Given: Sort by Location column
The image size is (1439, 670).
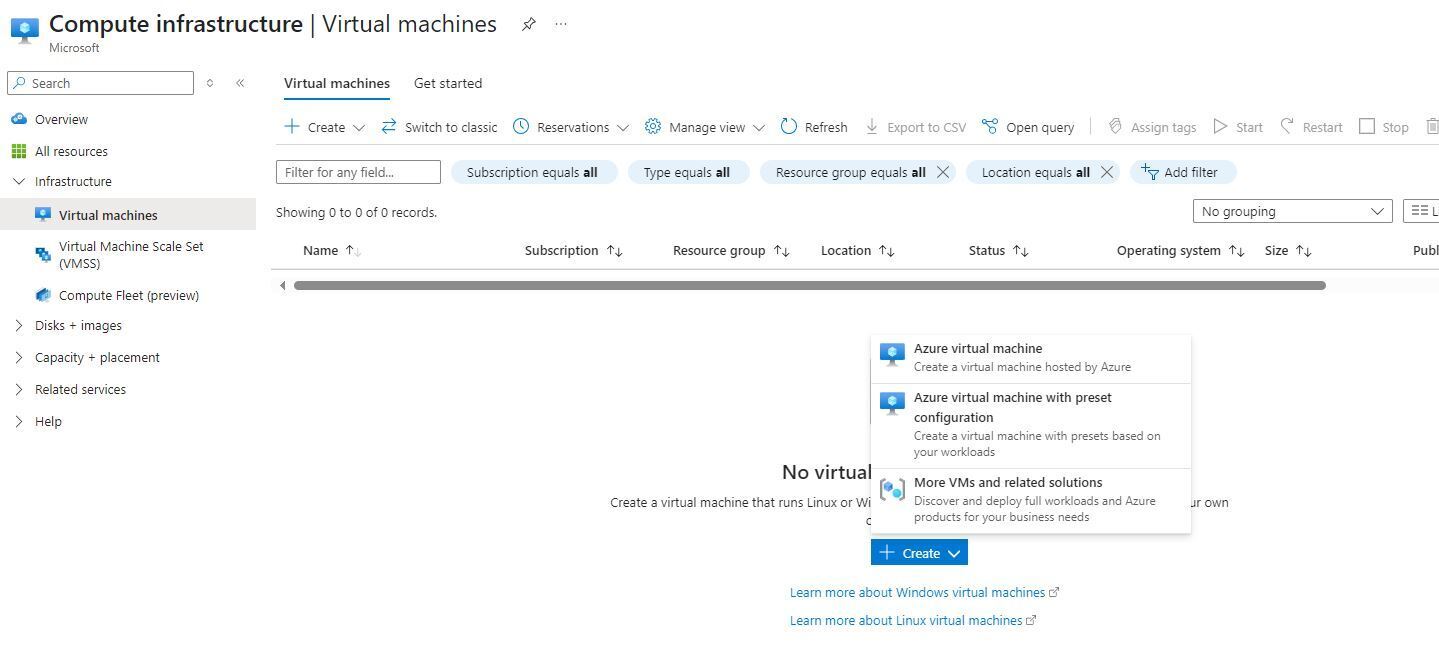Looking at the screenshot, I should coord(858,250).
